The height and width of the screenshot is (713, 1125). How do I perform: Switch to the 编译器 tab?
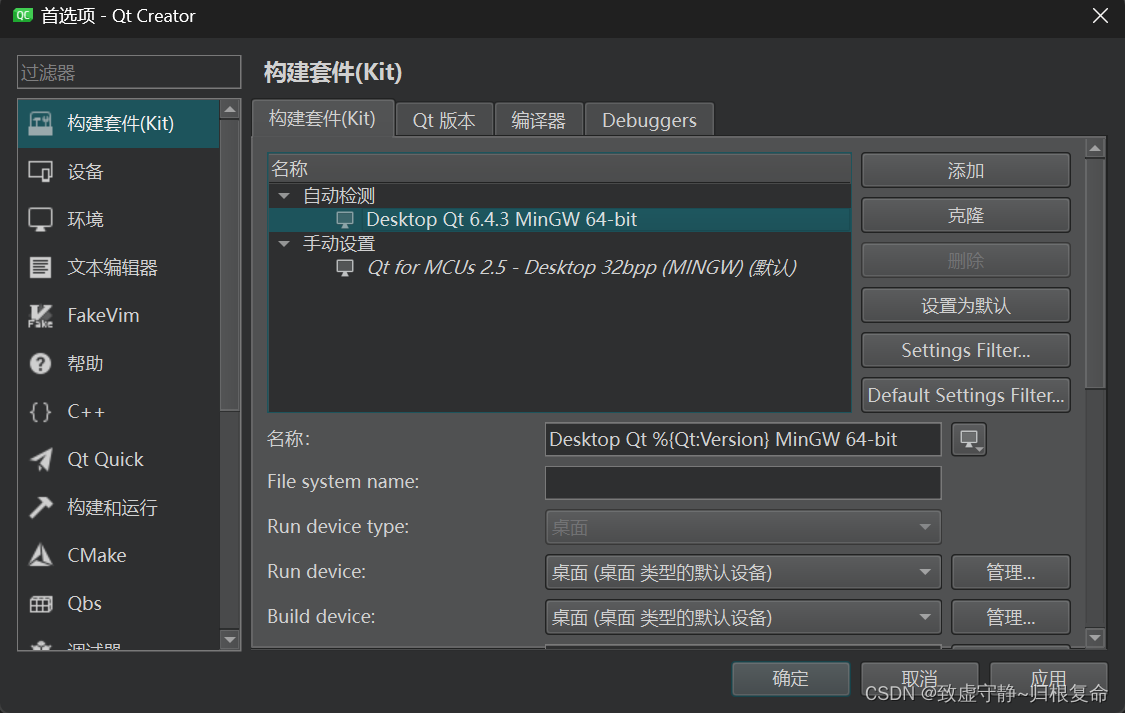click(538, 120)
